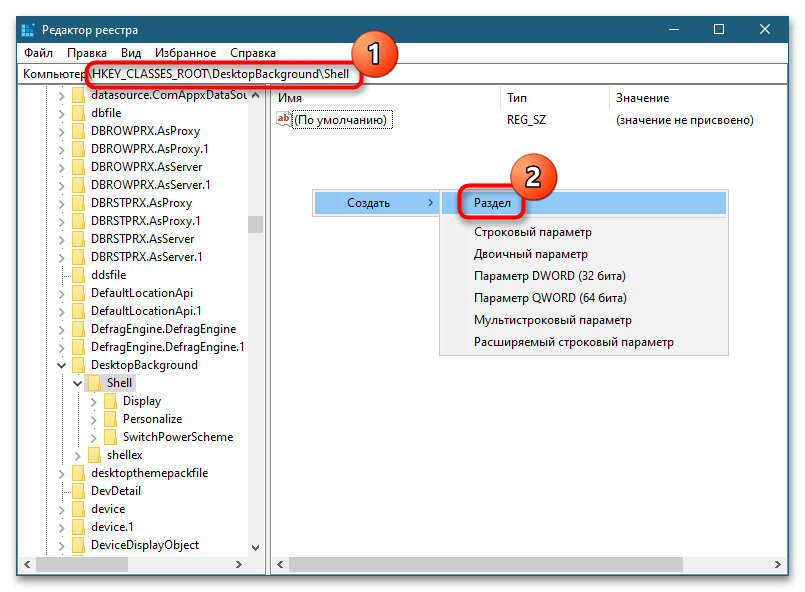Click the Personalize subkey folder icon

(111, 419)
